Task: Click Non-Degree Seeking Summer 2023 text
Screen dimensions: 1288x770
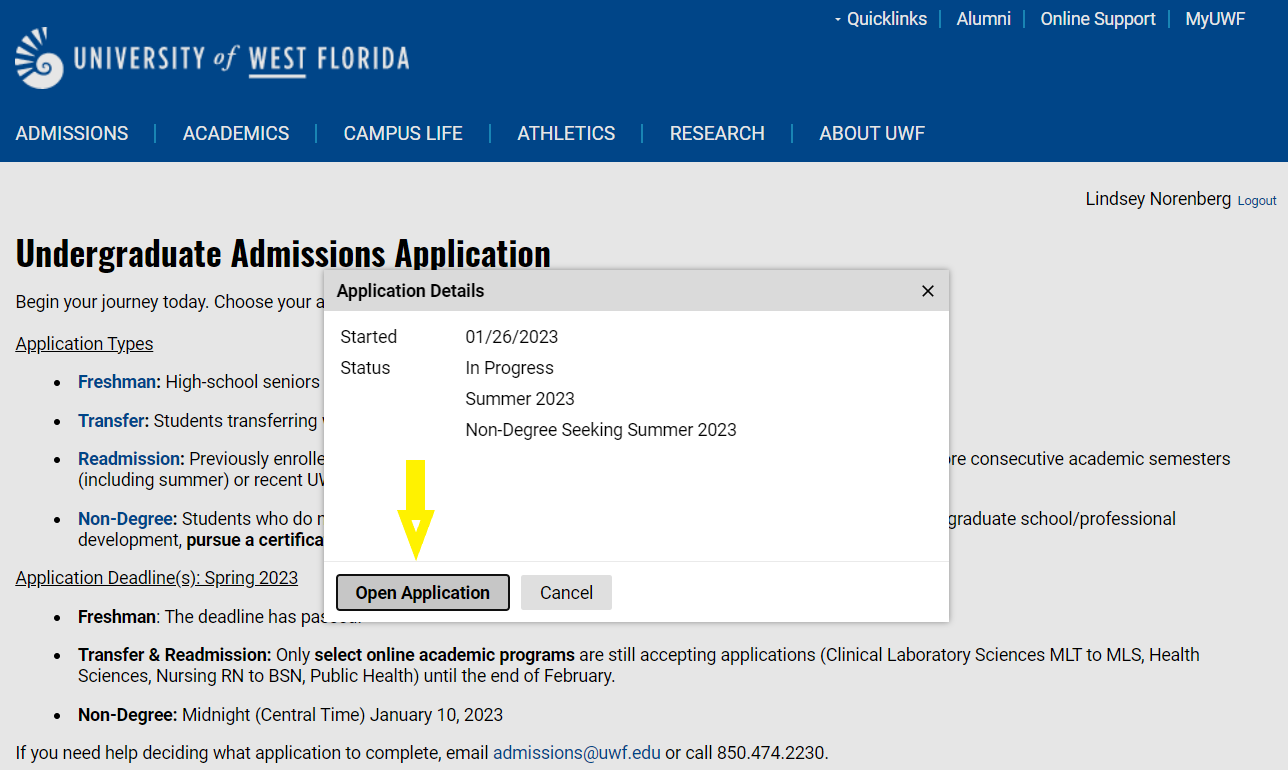Action: pos(601,430)
